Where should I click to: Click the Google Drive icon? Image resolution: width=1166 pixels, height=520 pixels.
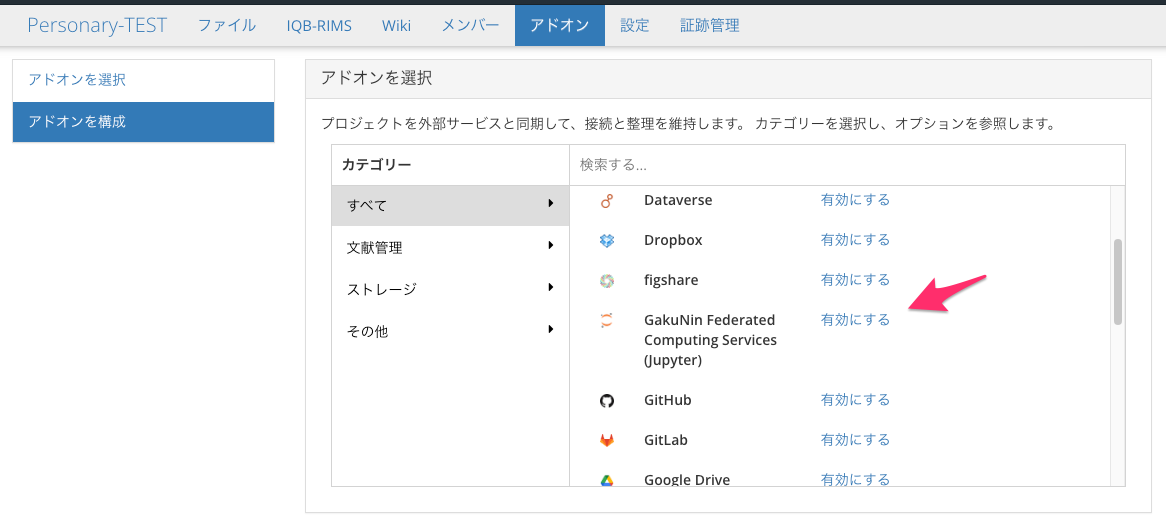coord(606,480)
